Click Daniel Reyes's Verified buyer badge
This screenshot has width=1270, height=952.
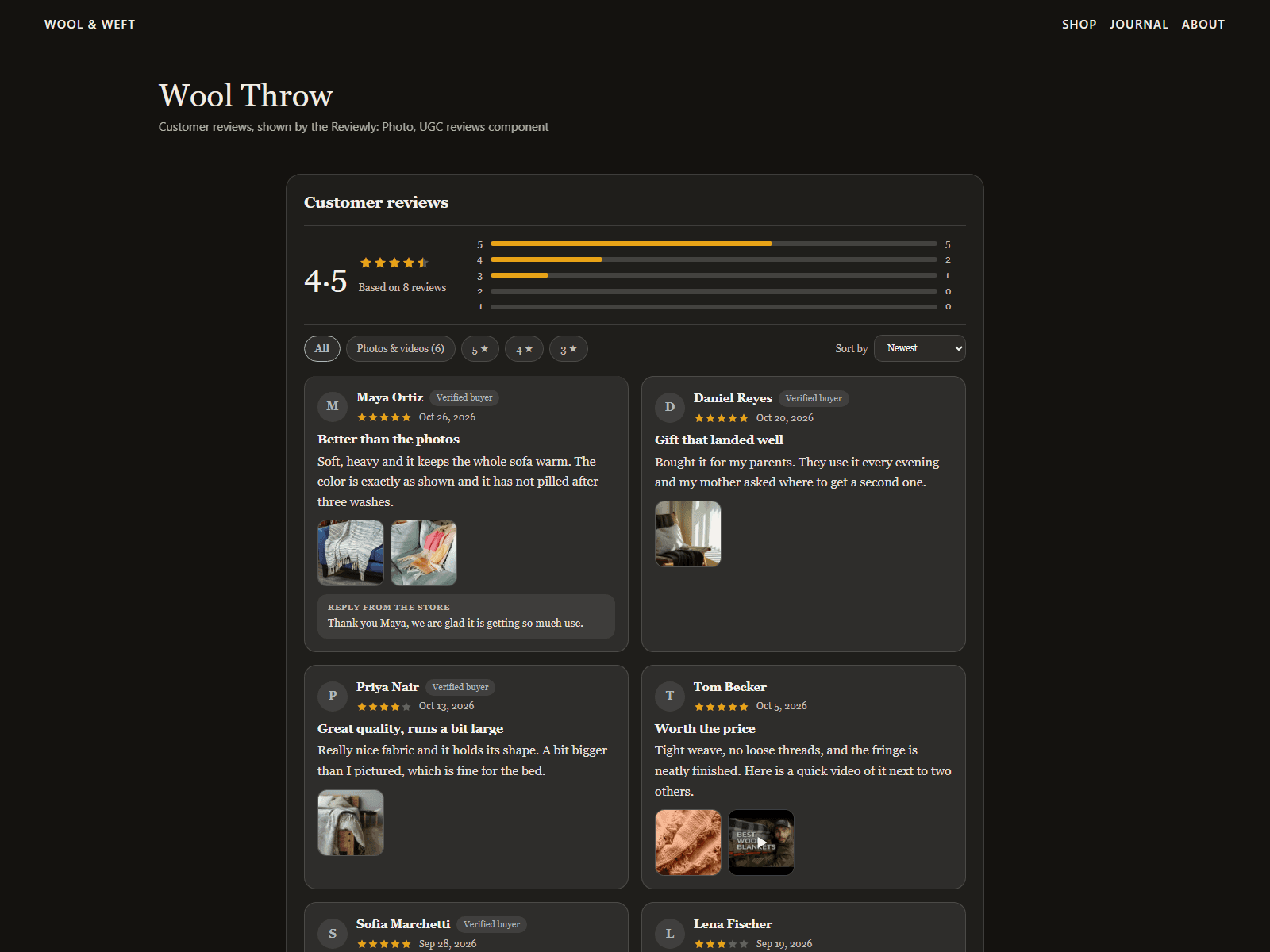tap(814, 398)
